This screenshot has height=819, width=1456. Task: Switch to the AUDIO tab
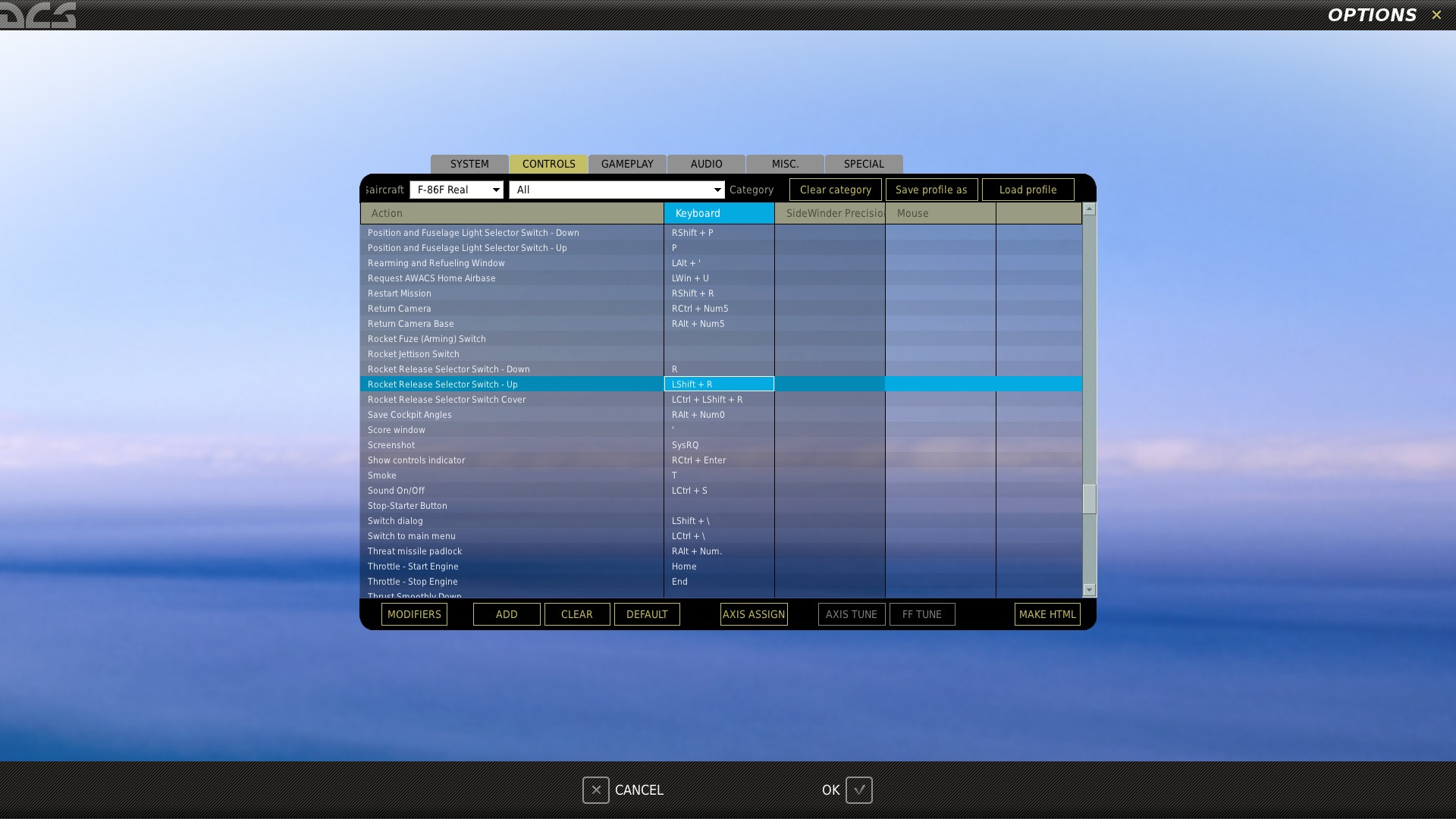tap(706, 164)
